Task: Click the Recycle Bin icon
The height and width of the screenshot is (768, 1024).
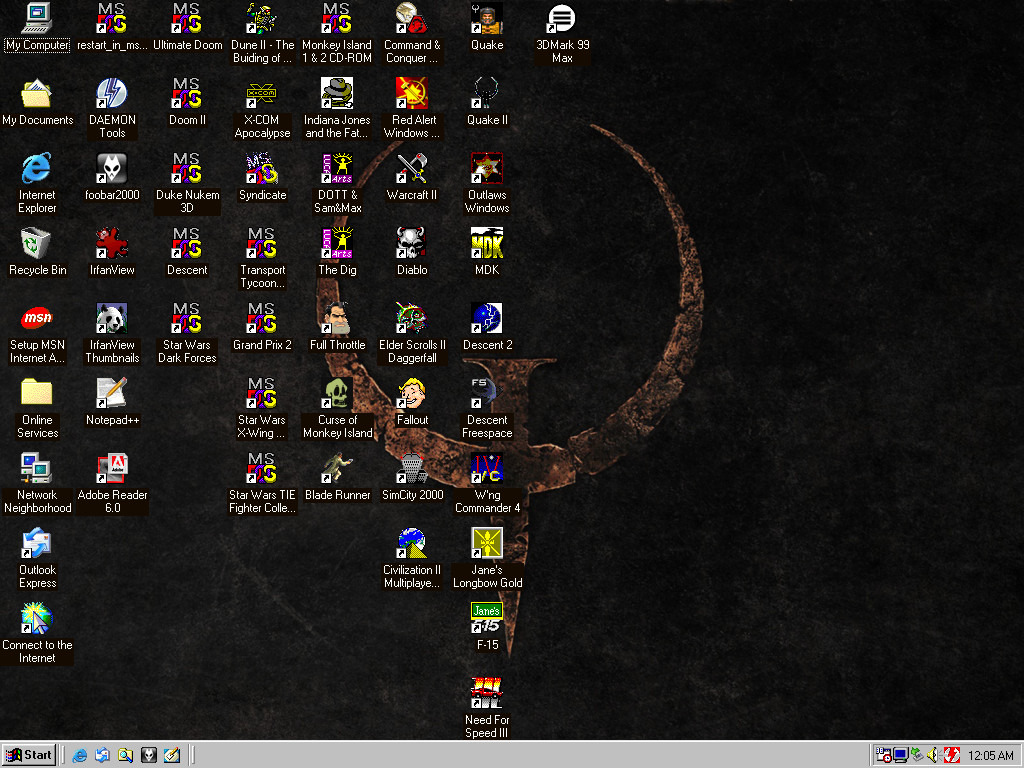Action: point(37,244)
